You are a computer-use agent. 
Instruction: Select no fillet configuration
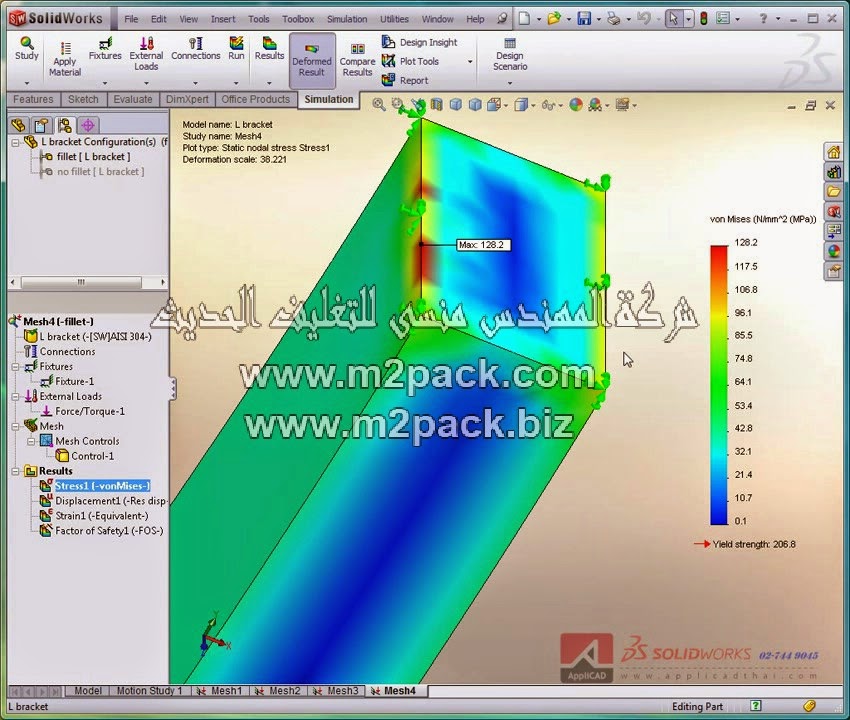tap(100, 172)
